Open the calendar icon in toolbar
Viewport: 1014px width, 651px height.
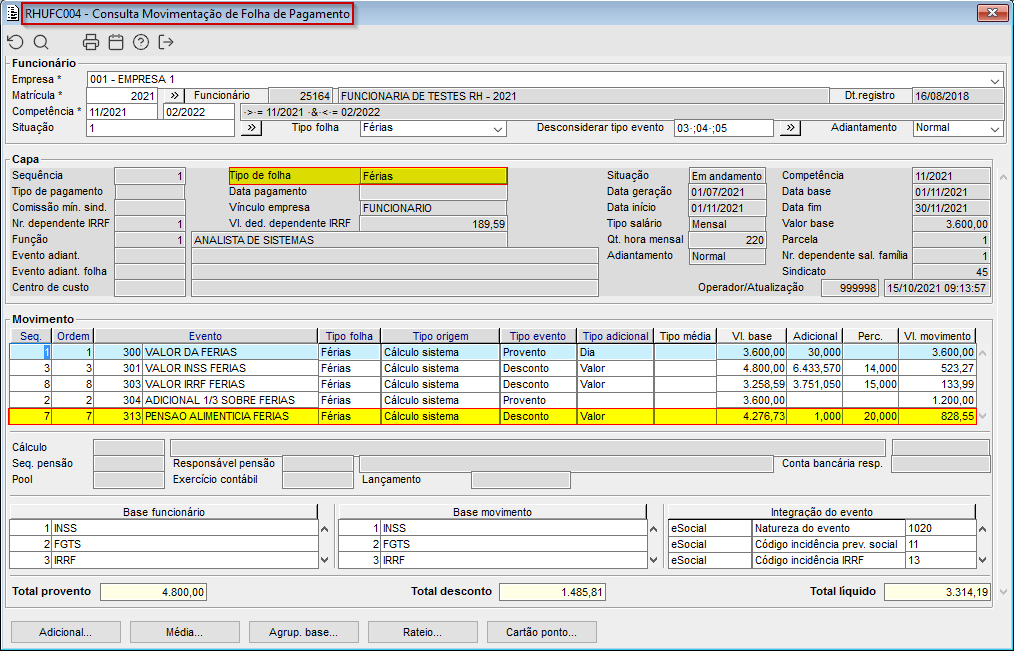click(116, 42)
